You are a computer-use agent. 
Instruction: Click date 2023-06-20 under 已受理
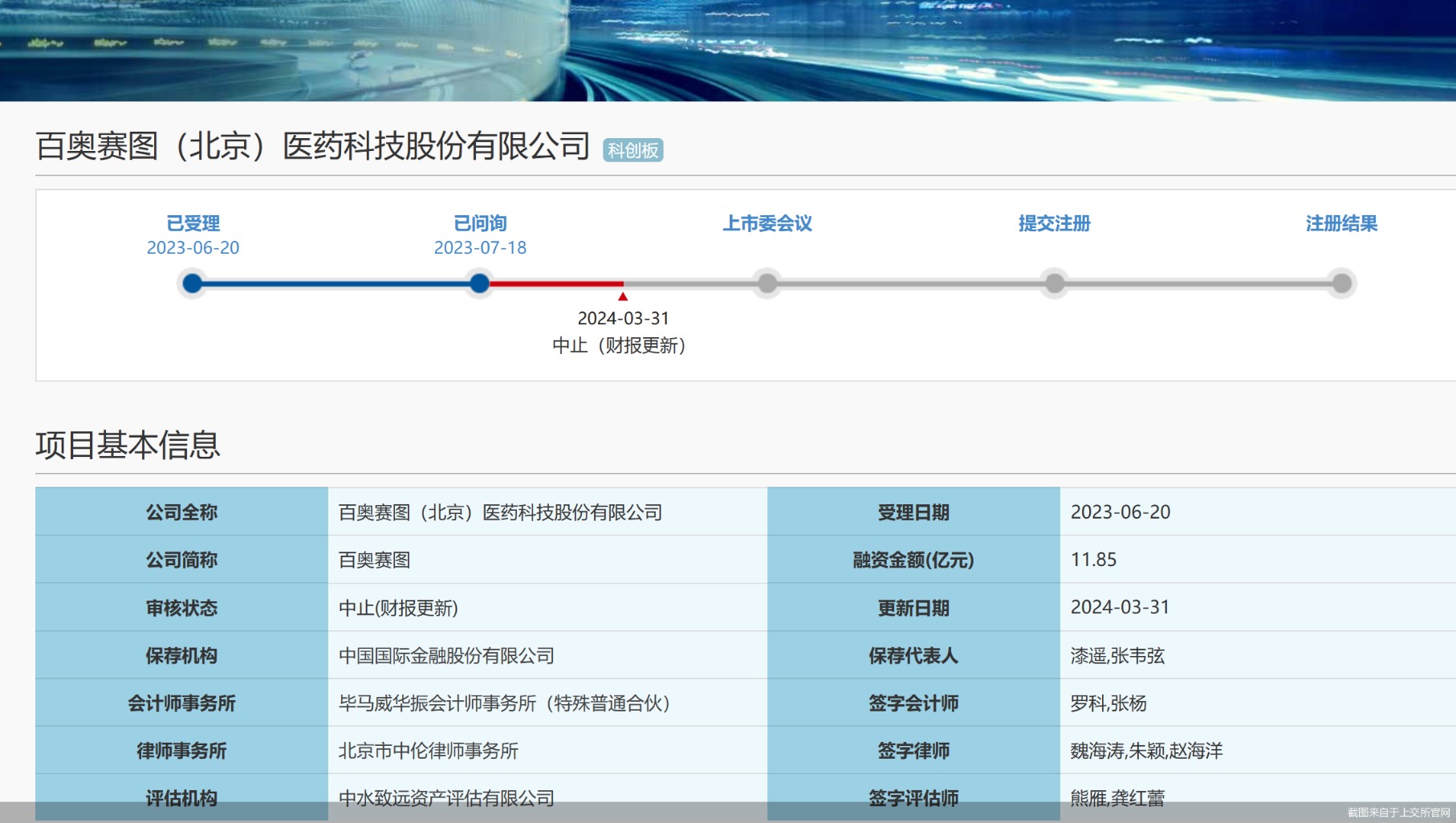pos(193,247)
